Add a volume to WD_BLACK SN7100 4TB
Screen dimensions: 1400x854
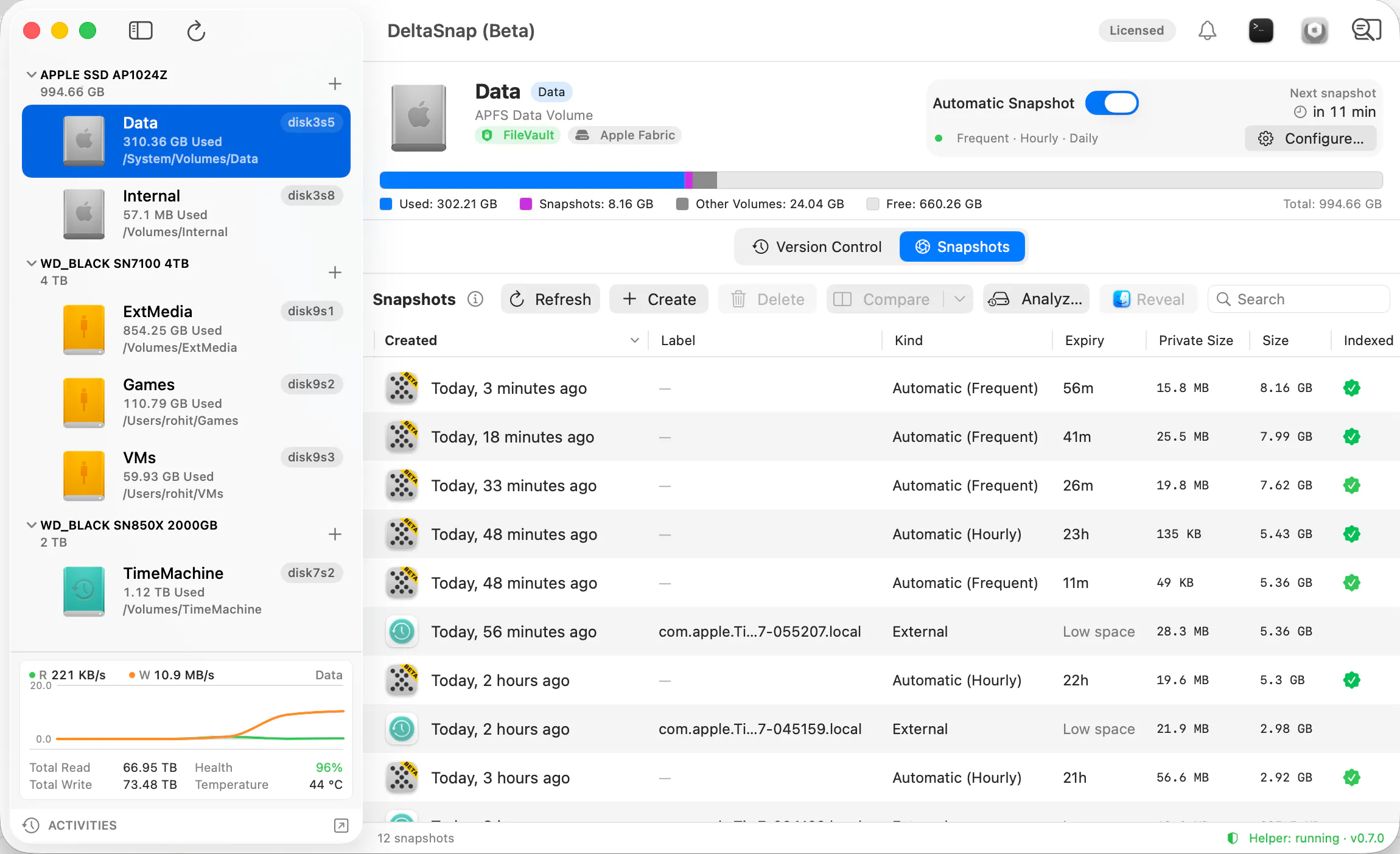tap(335, 272)
